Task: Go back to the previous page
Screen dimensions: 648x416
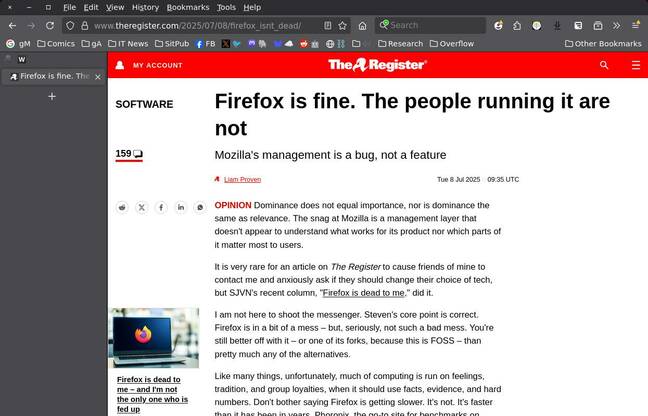Action: [x=12, y=26]
